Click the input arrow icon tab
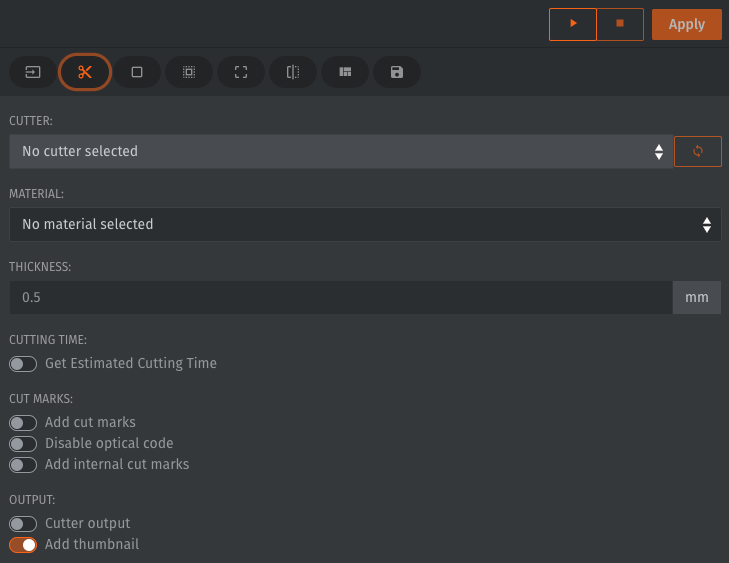Image resolution: width=729 pixels, height=563 pixels. (33, 72)
